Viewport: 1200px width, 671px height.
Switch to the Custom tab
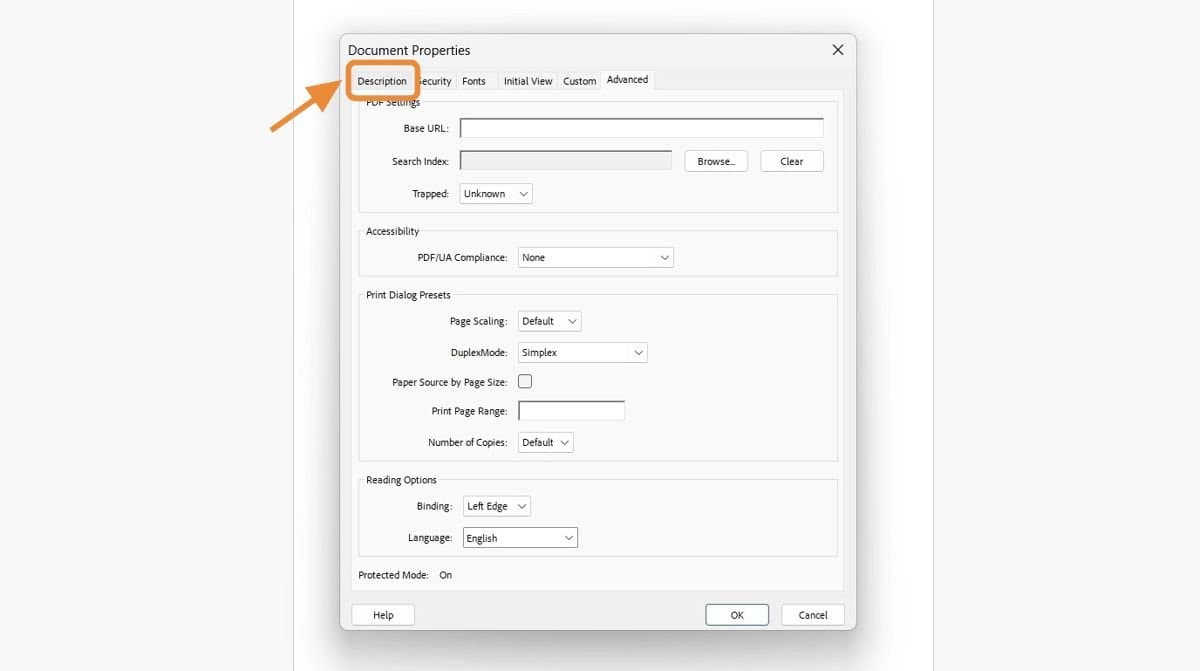579,81
